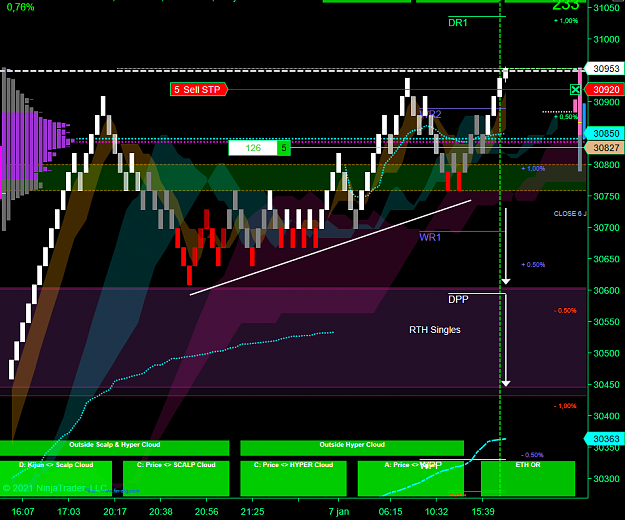Select the white ascending trendline
Image resolution: width=625 pixels, height=520 pixels.
point(330,247)
